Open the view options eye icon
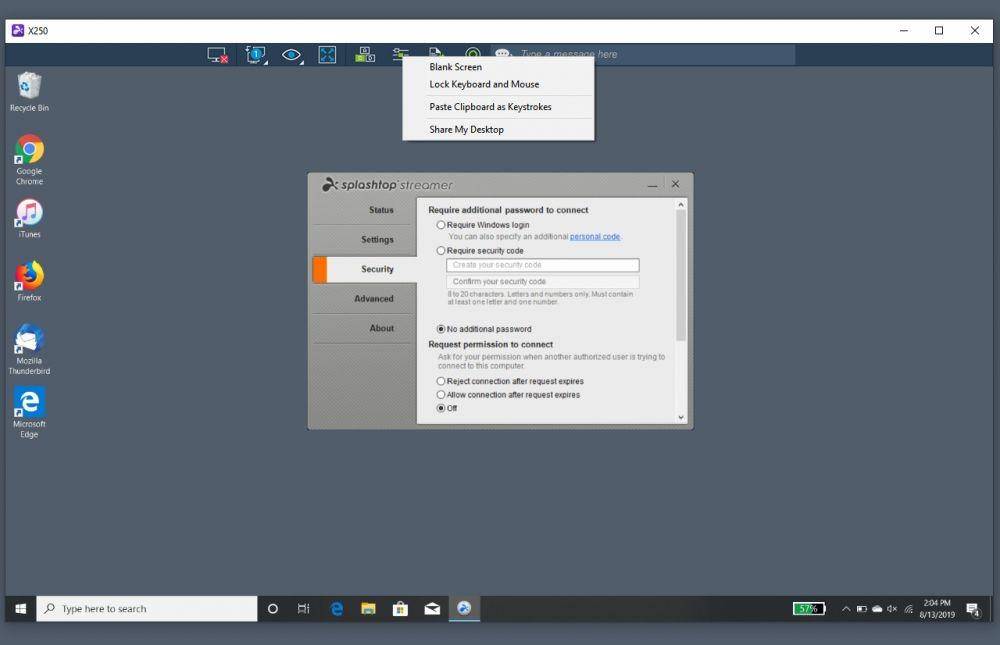The image size is (1000, 645). click(292, 55)
